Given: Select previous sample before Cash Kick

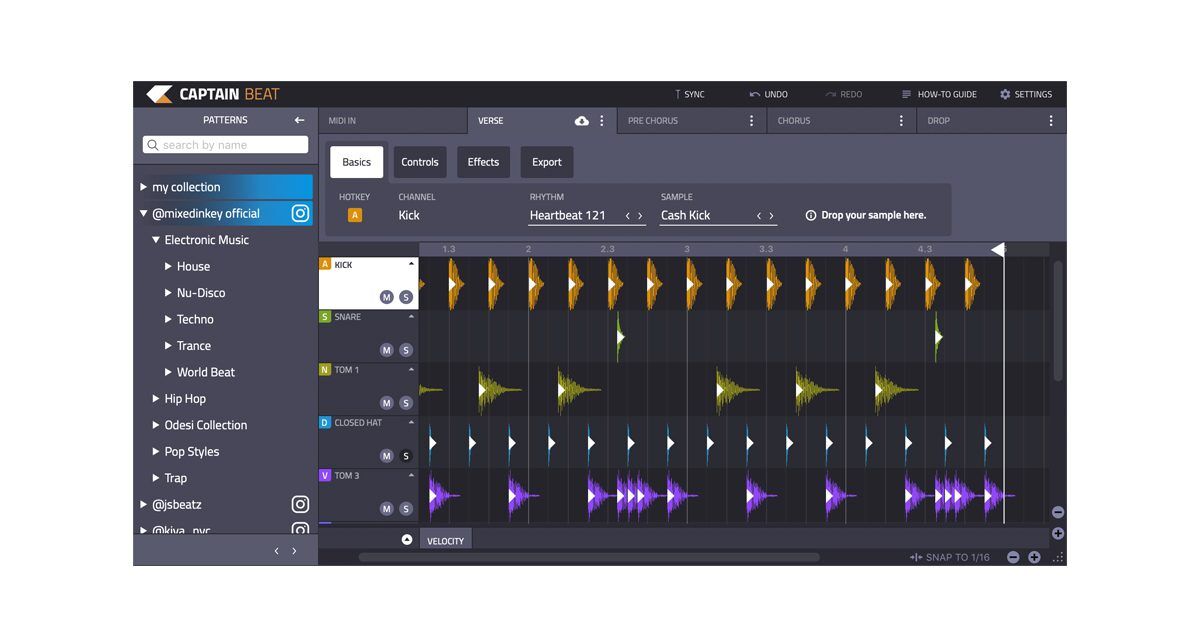Looking at the screenshot, I should [x=759, y=216].
